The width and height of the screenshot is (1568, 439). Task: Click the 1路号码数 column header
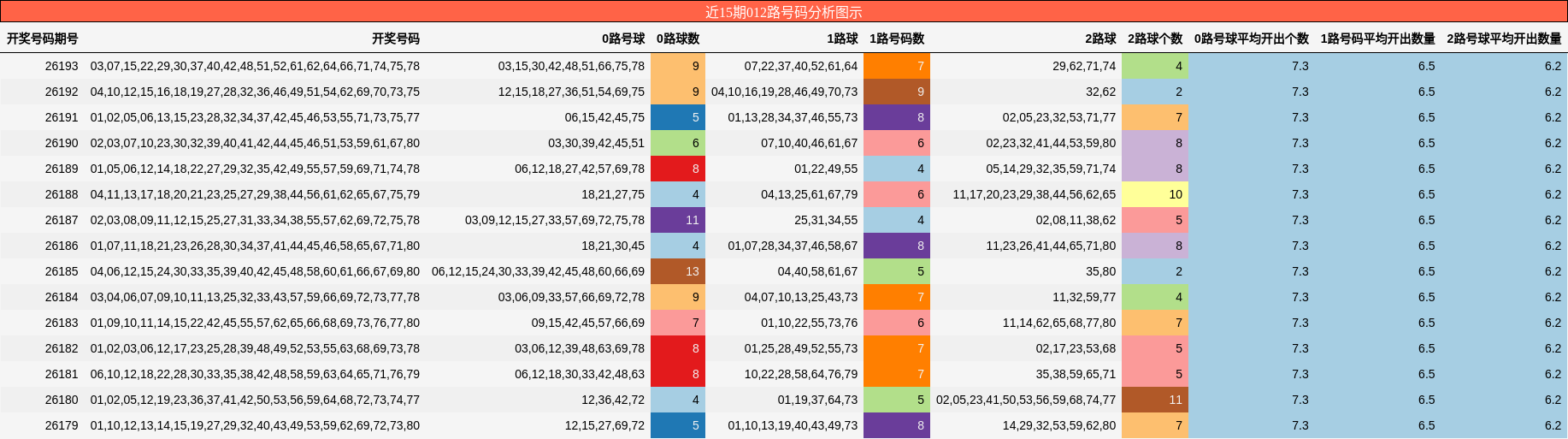pos(897,39)
